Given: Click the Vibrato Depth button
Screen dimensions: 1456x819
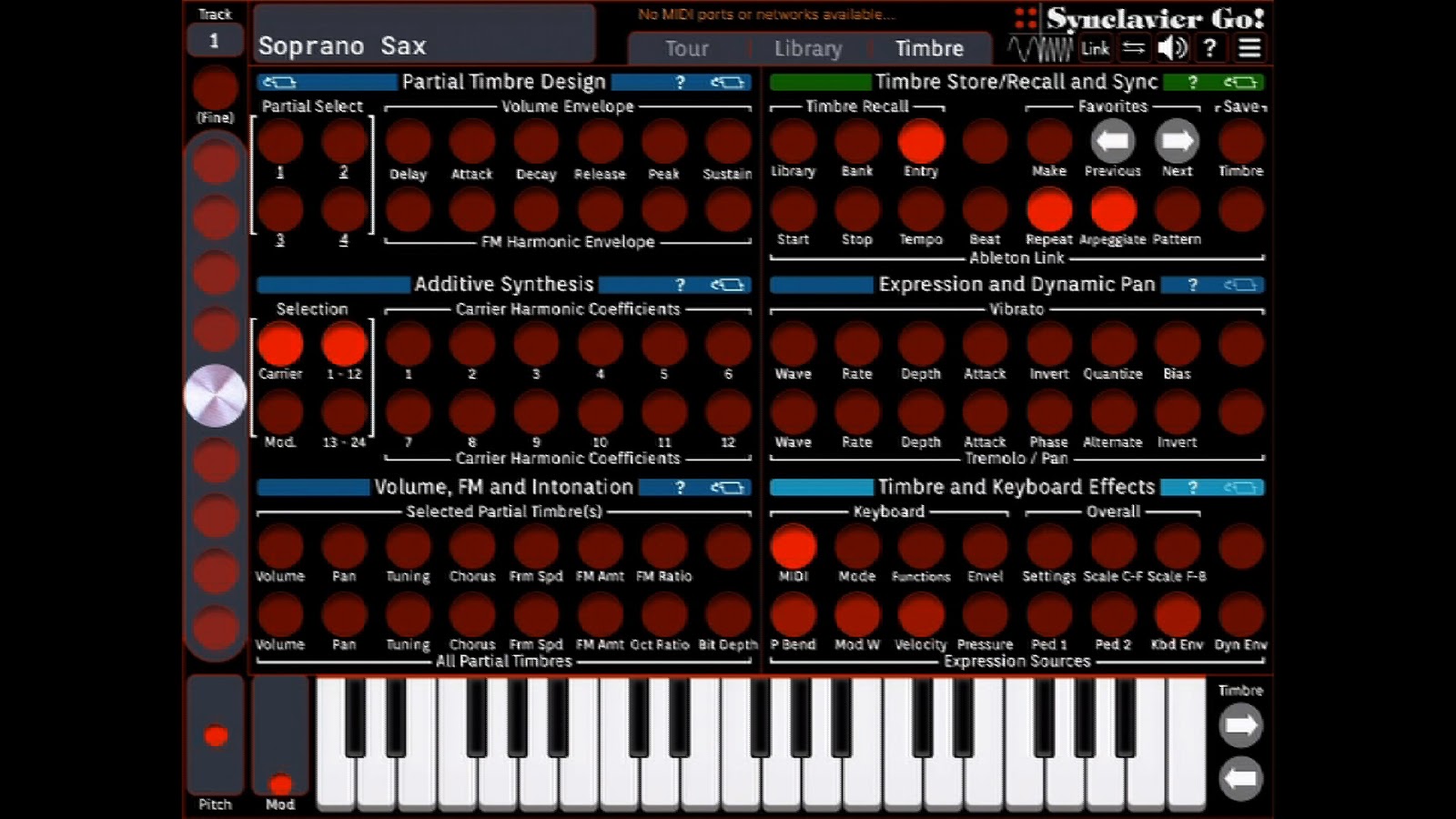Looking at the screenshot, I should click(921, 344).
